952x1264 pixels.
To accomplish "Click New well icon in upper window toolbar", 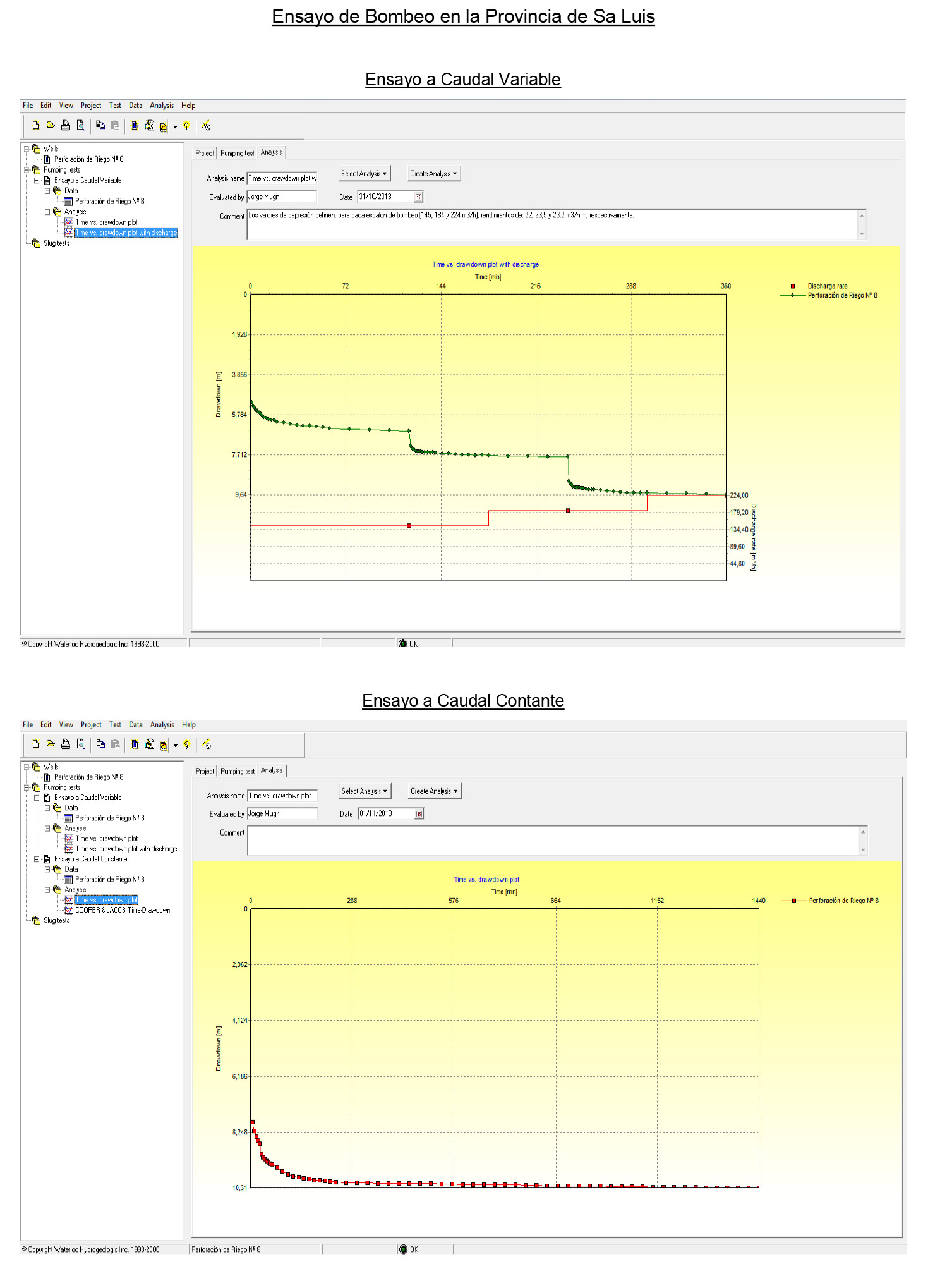I will (135, 126).
